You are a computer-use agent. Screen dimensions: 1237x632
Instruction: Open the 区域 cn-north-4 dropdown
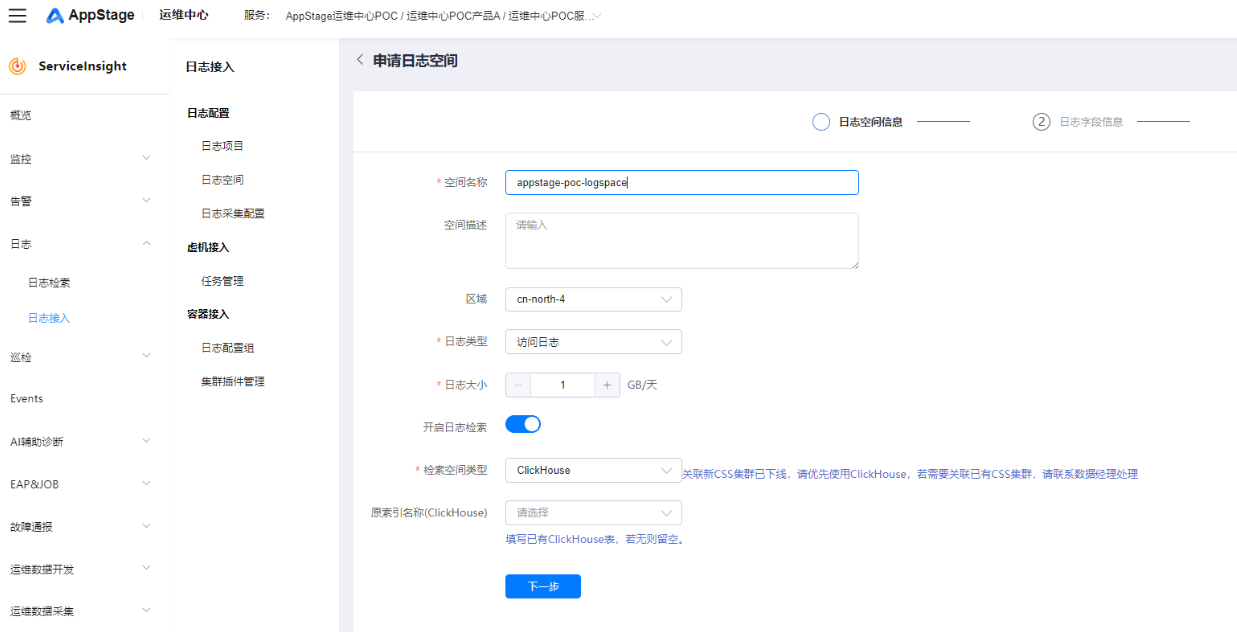(x=593, y=299)
